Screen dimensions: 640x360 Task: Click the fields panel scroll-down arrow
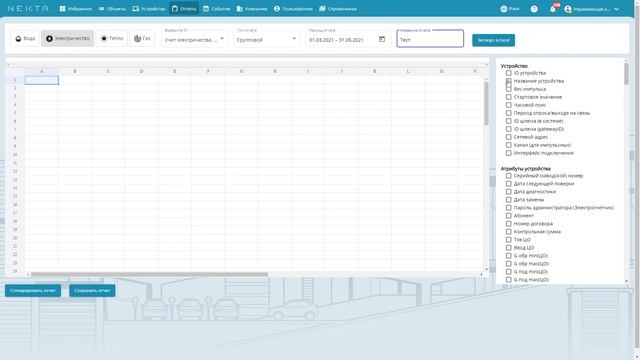point(627,281)
